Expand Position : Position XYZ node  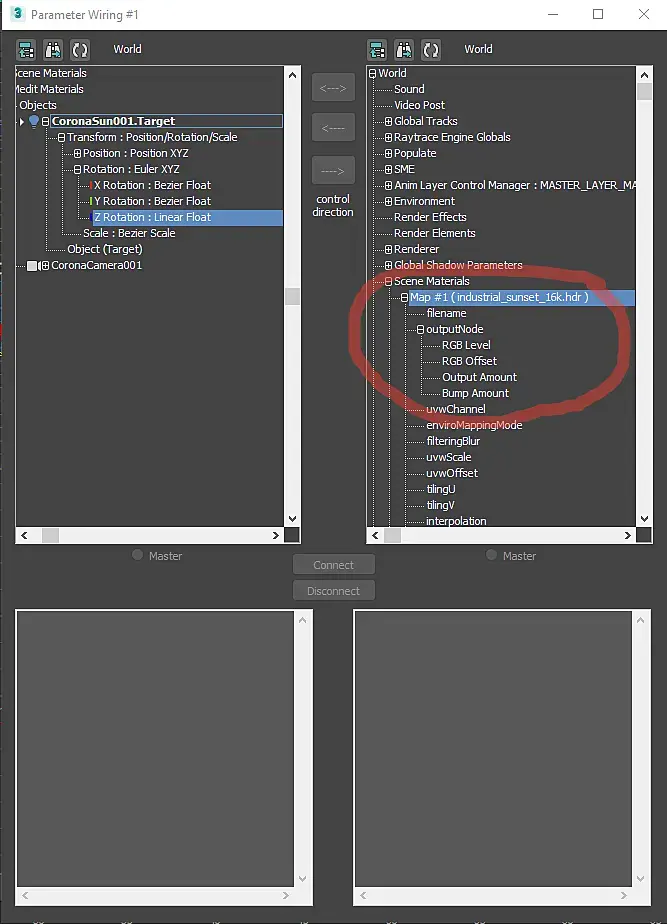pos(77,153)
